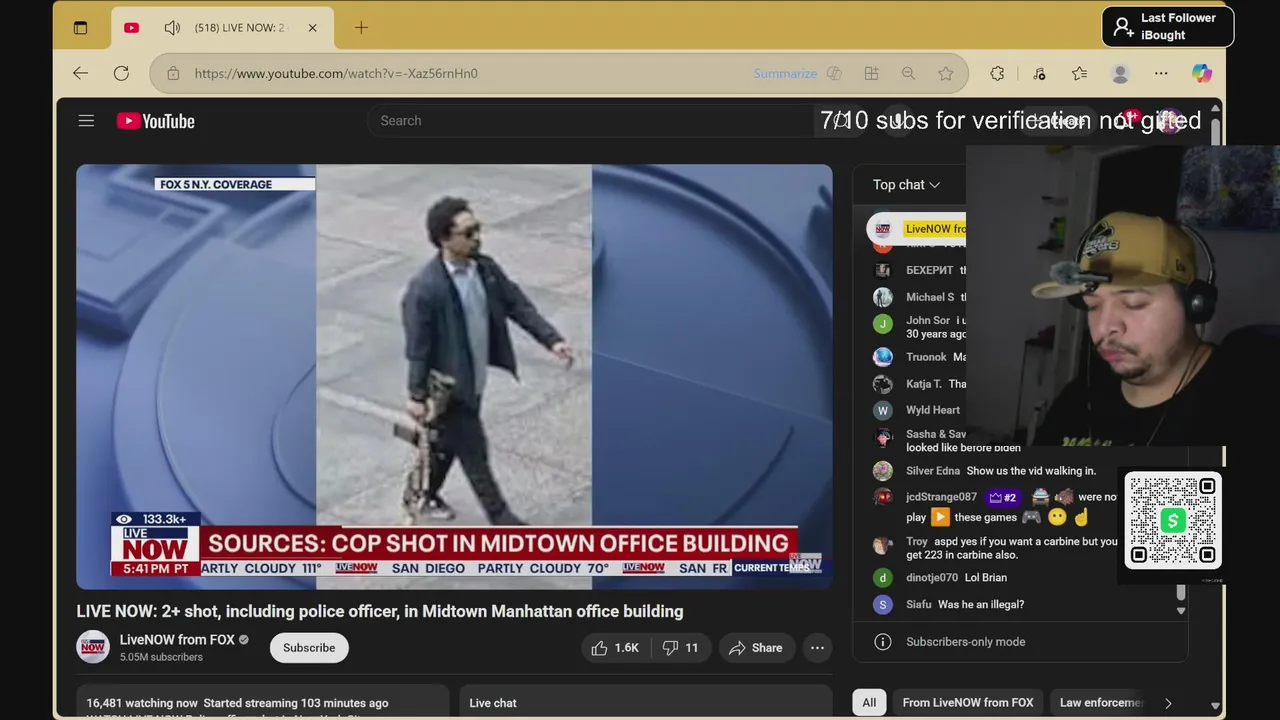Click the video title text

point(380,611)
